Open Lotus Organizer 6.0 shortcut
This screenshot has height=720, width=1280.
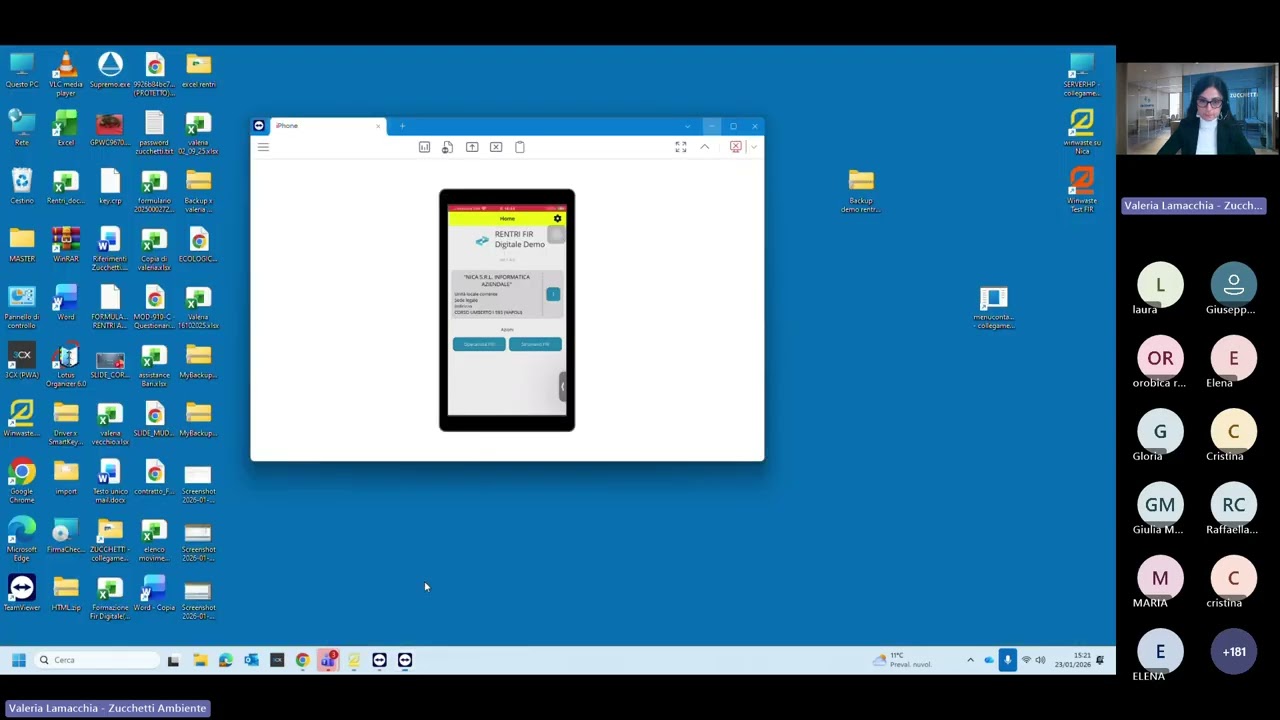point(66,365)
